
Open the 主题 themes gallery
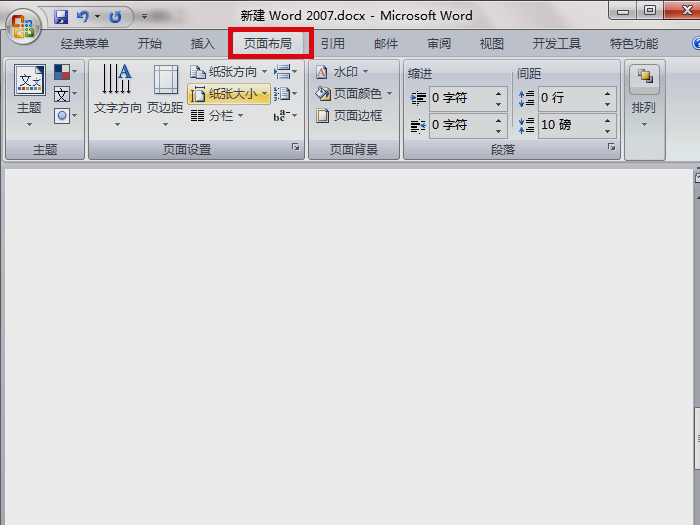[x=29, y=96]
